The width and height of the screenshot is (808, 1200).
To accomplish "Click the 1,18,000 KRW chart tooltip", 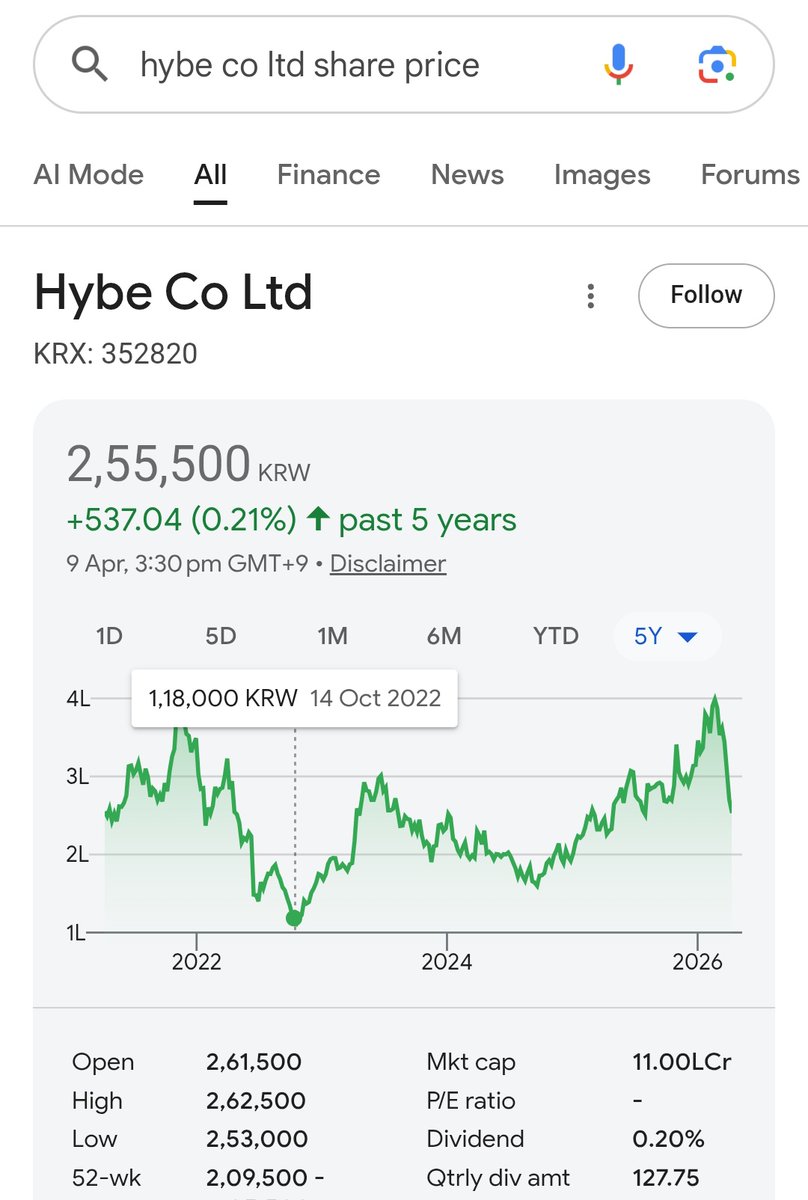I will pos(294,698).
